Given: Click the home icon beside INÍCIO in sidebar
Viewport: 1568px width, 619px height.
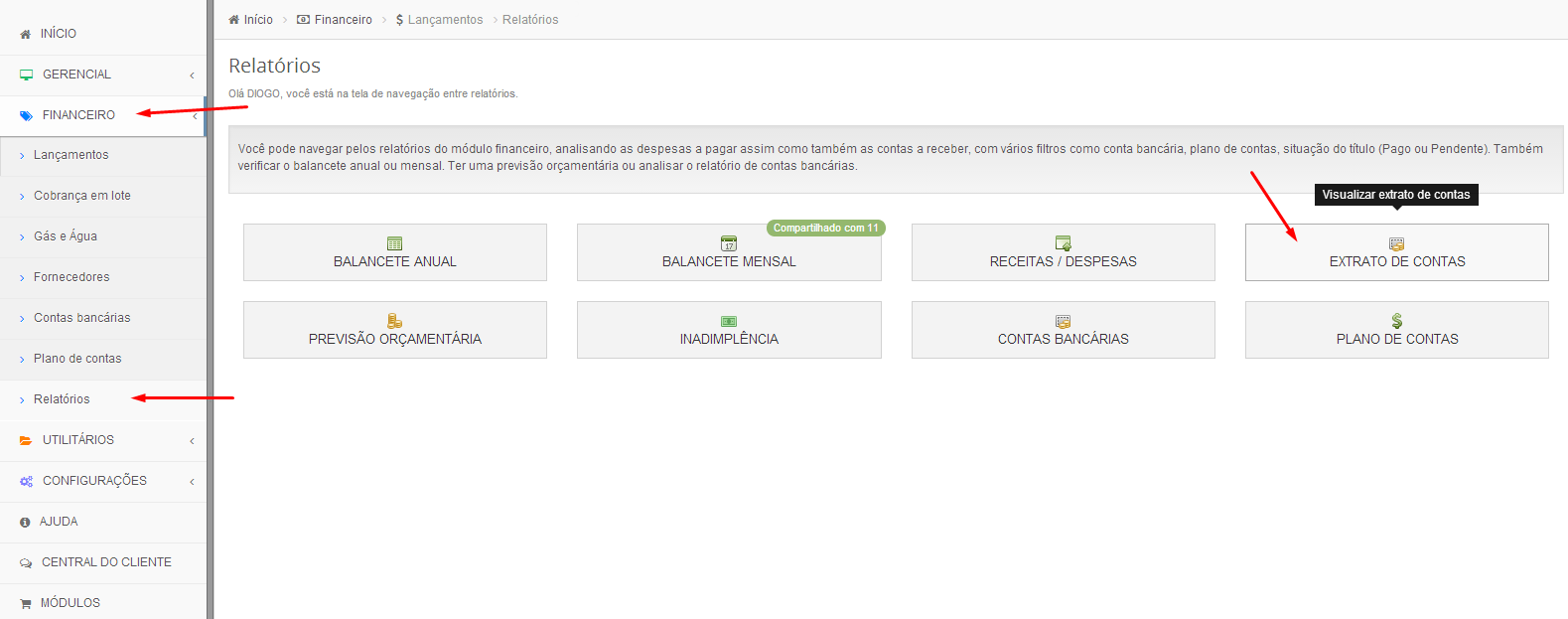Looking at the screenshot, I should tap(26, 34).
